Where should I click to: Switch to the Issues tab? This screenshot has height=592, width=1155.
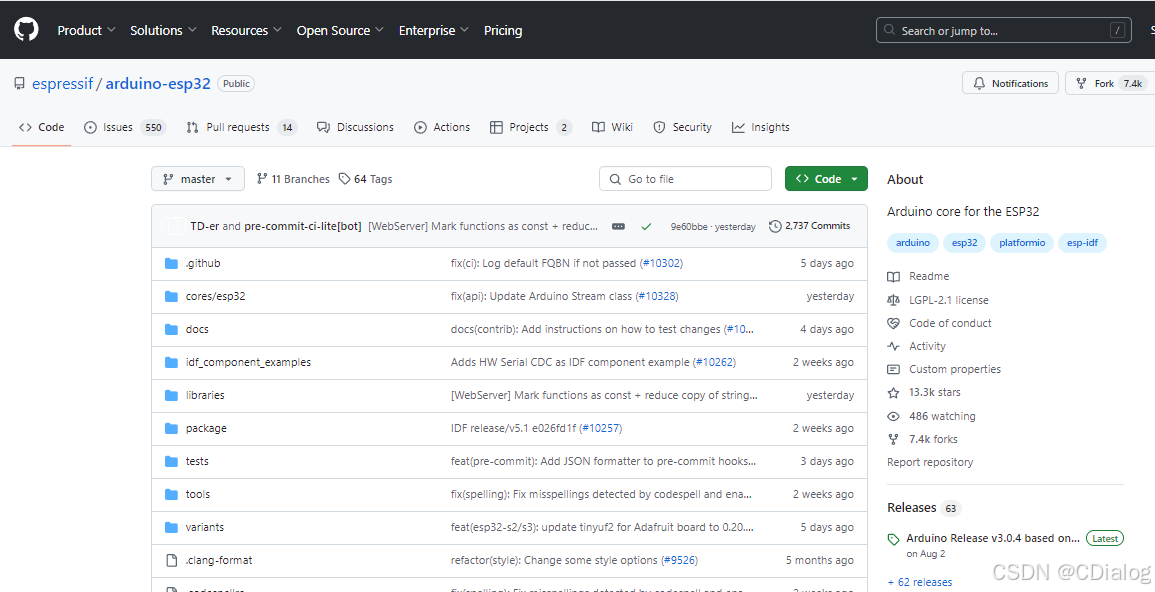pyautogui.click(x=125, y=127)
